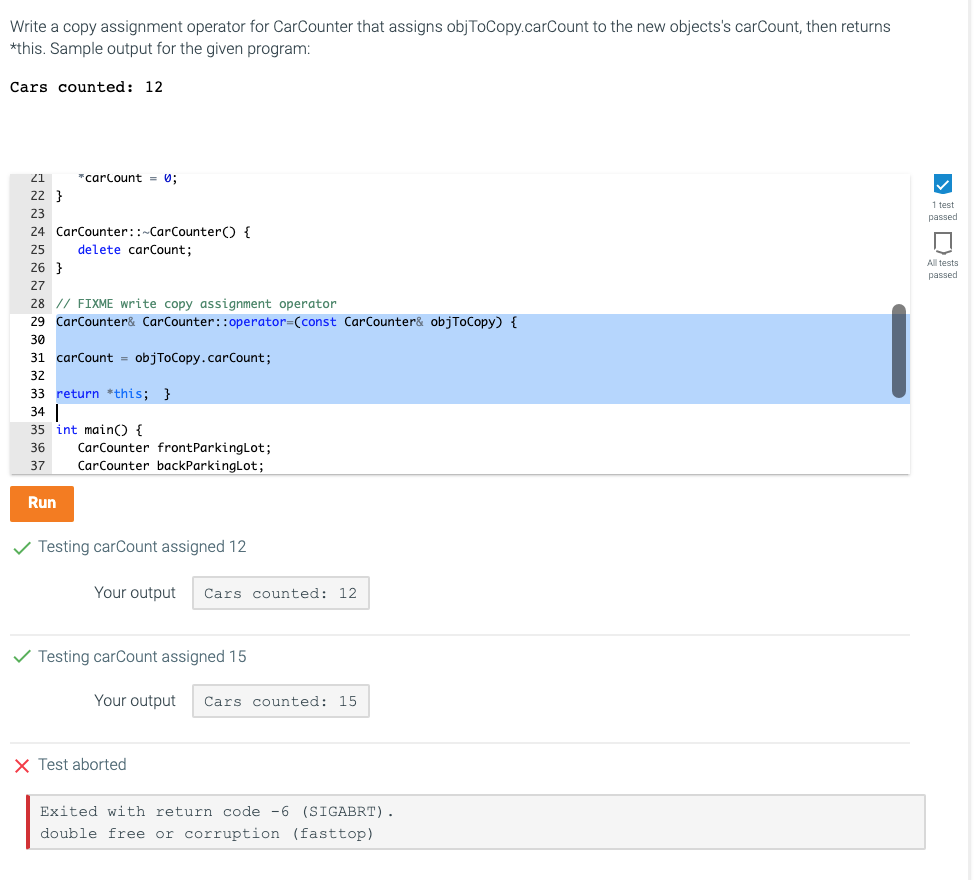Click the red X beside 'Test aborted'
Image resolution: width=978 pixels, height=880 pixels.
pos(22,765)
